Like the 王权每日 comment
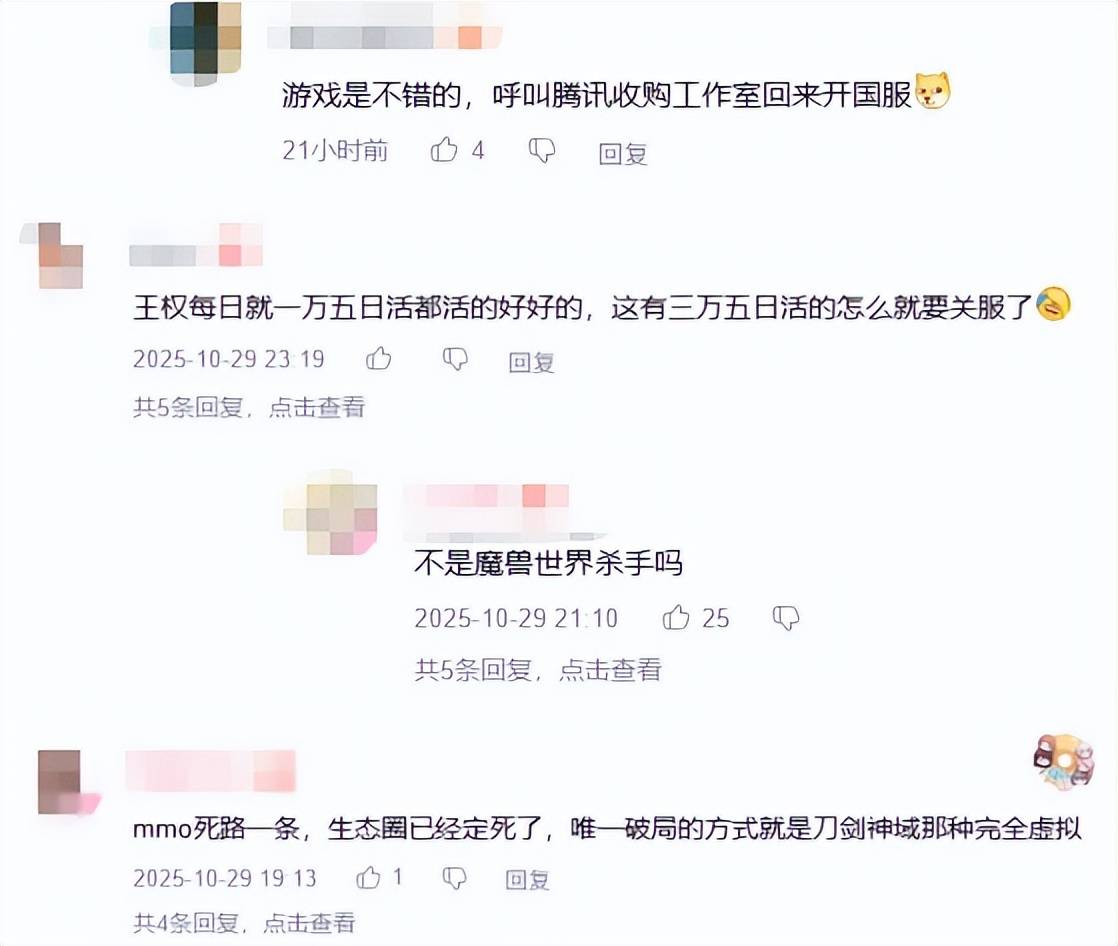The width and height of the screenshot is (1118, 946). click(379, 358)
